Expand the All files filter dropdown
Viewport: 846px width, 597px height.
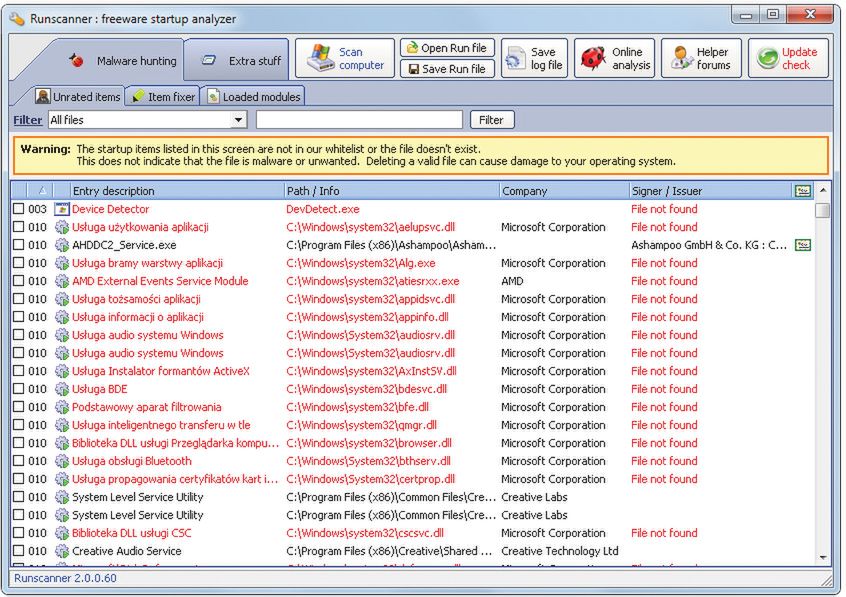click(238, 120)
